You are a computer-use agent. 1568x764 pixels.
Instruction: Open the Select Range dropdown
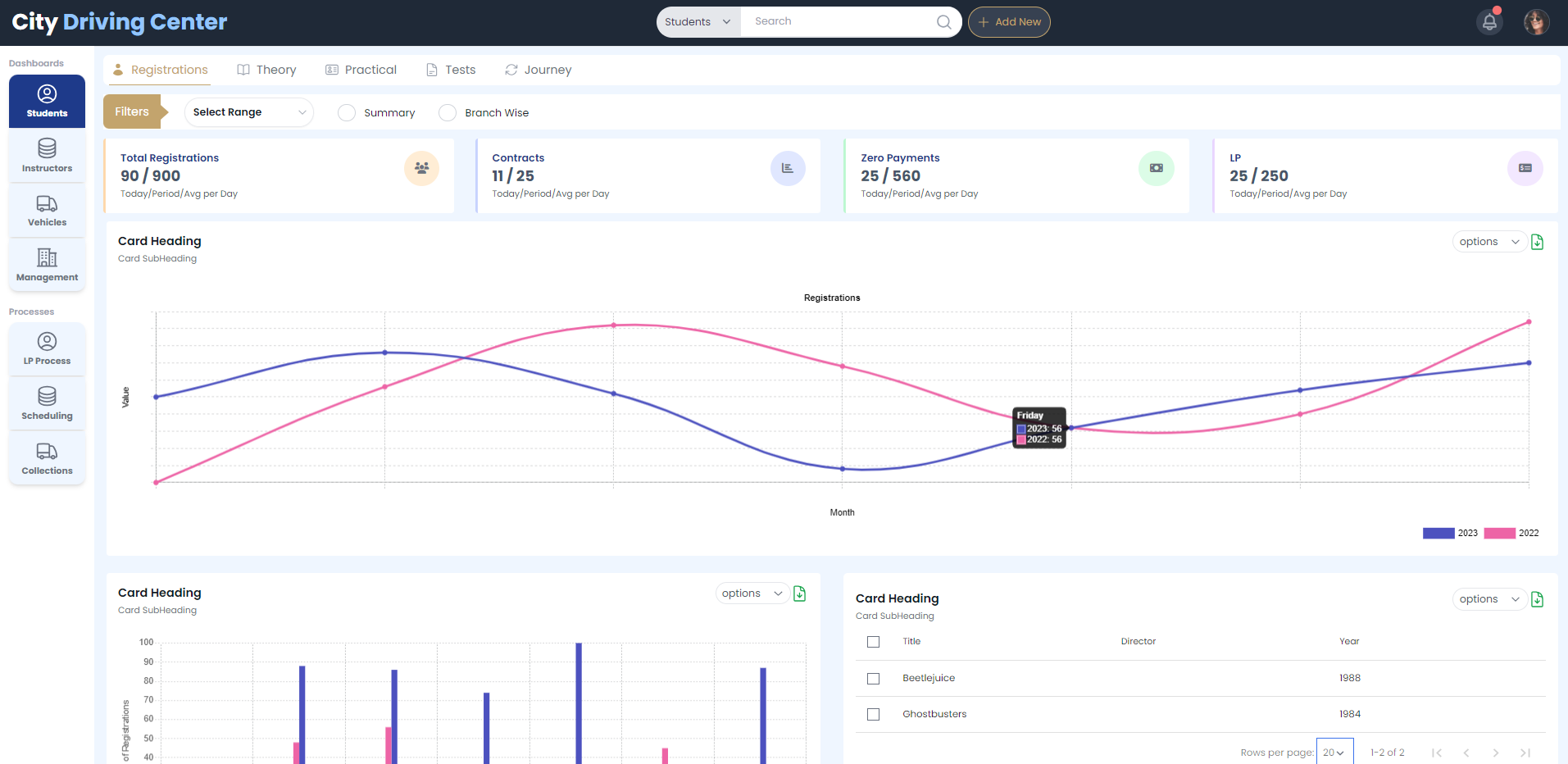248,112
